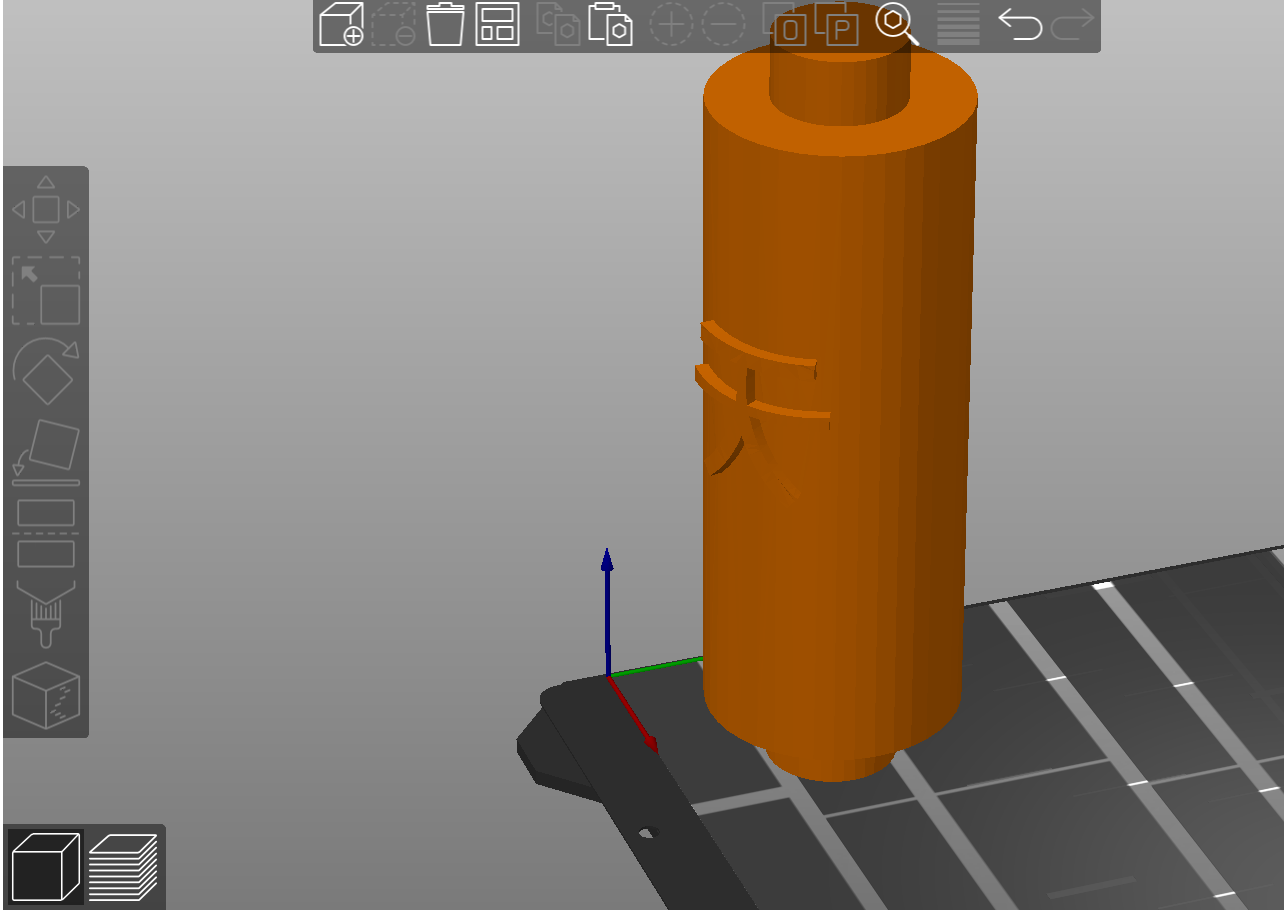Click the Redo arrow
The width and height of the screenshot is (1284, 912).
coord(1072,24)
